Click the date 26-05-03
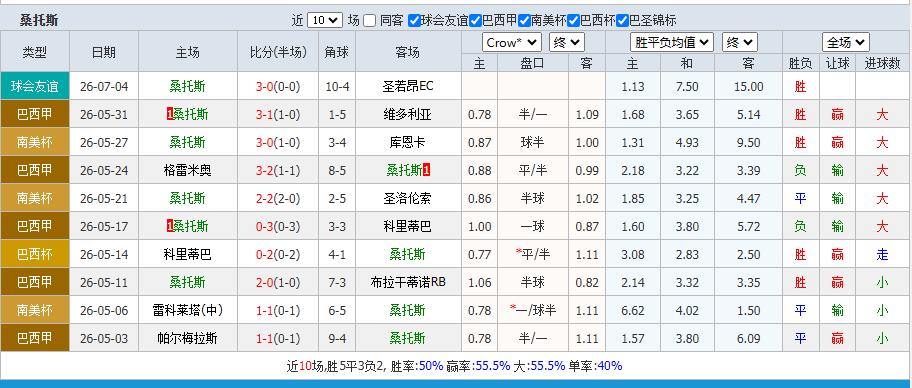Screen dimensions: 912x388 [104, 338]
